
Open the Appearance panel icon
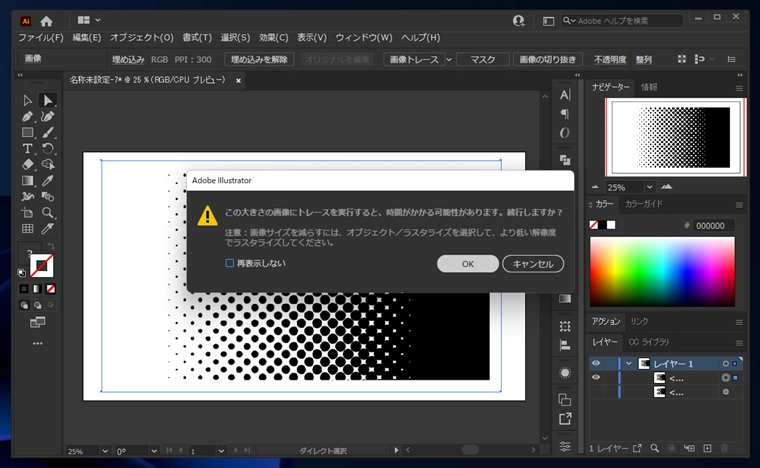[x=565, y=373]
